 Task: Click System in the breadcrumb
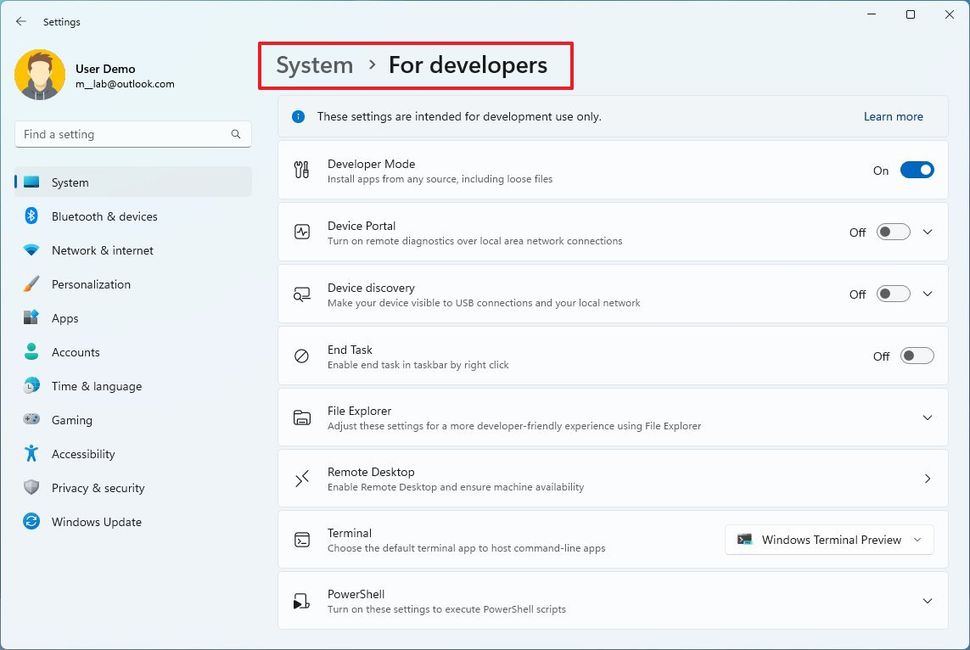point(314,65)
